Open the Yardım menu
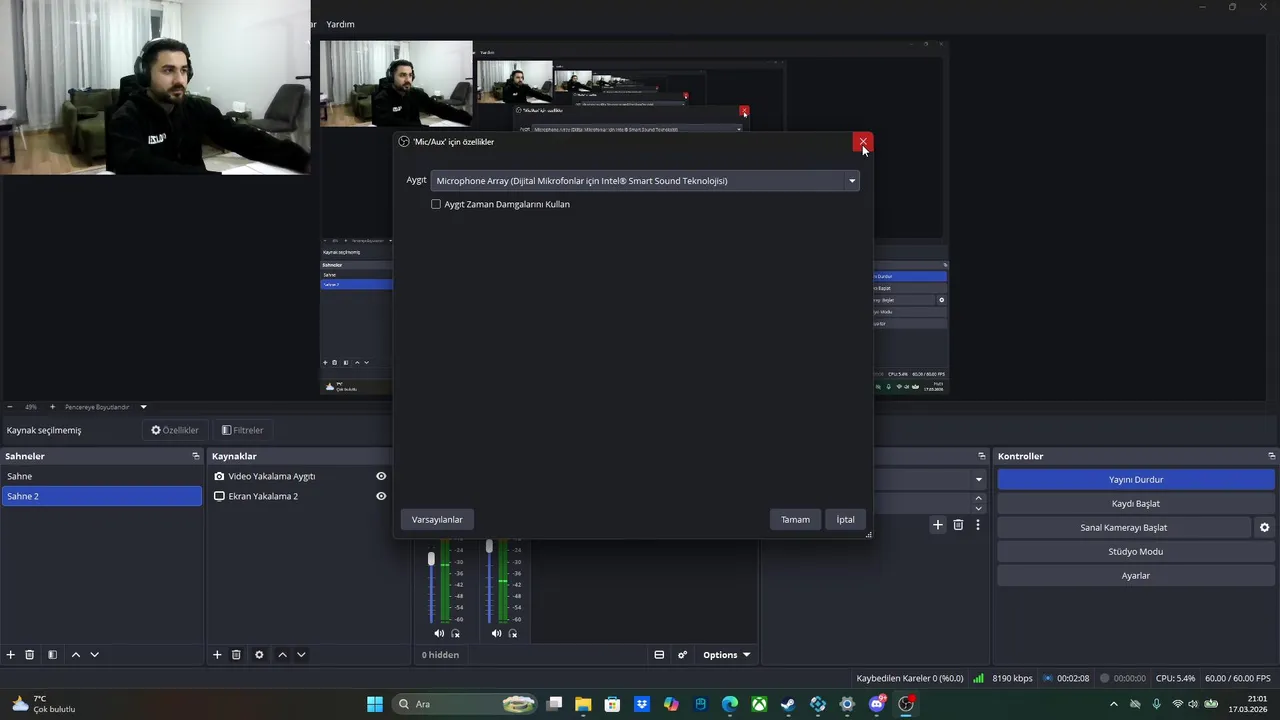The height and width of the screenshot is (720, 1280). [x=340, y=24]
